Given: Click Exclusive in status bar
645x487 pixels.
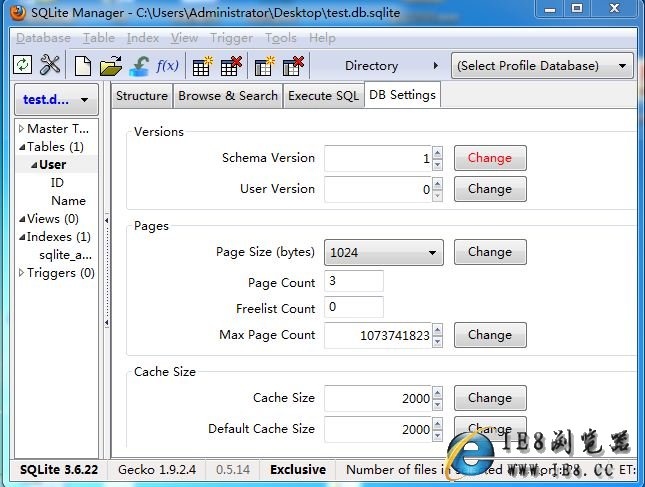Looking at the screenshot, I should (x=298, y=470).
